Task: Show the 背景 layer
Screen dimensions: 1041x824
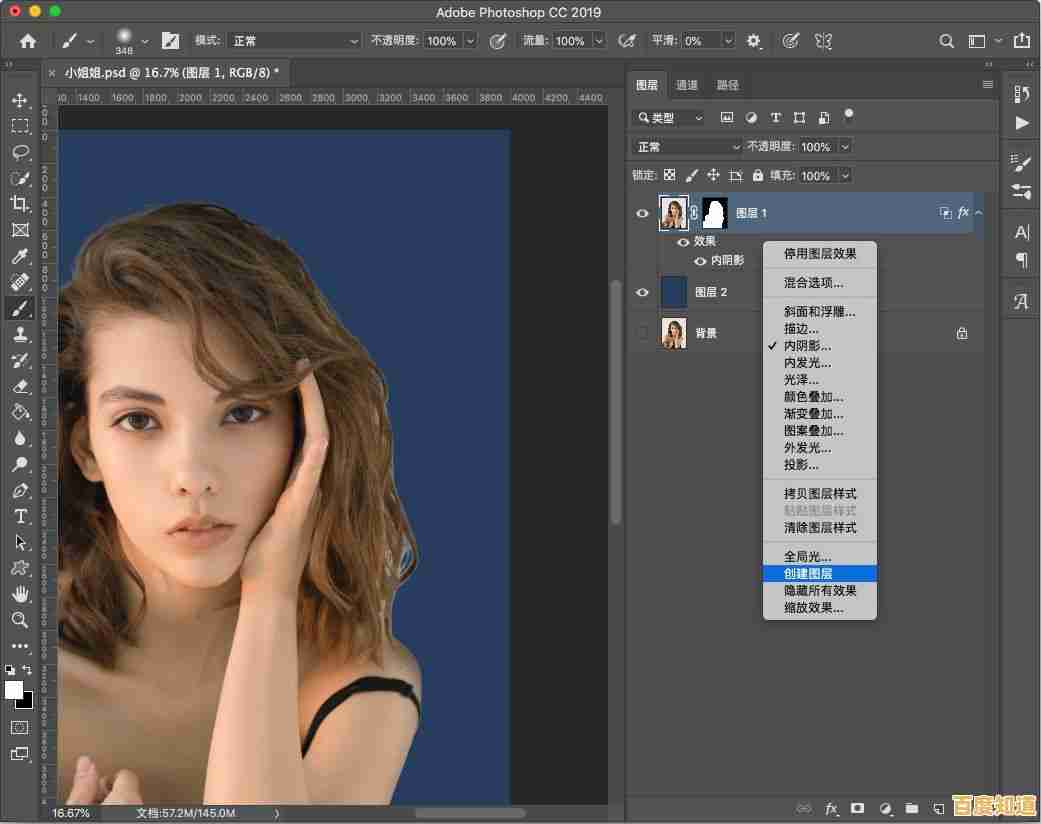Action: [642, 333]
